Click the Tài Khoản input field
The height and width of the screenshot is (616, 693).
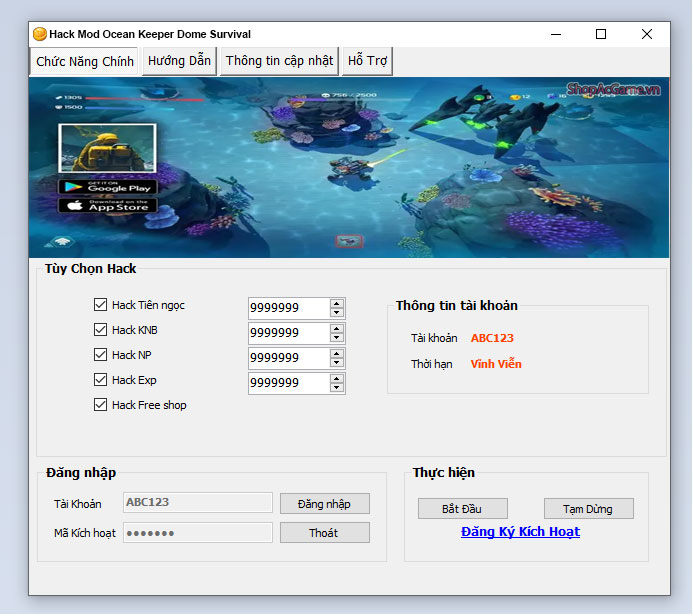click(x=198, y=502)
